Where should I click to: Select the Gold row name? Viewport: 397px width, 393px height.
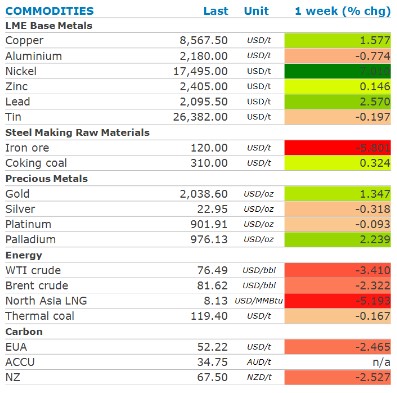click(x=17, y=194)
